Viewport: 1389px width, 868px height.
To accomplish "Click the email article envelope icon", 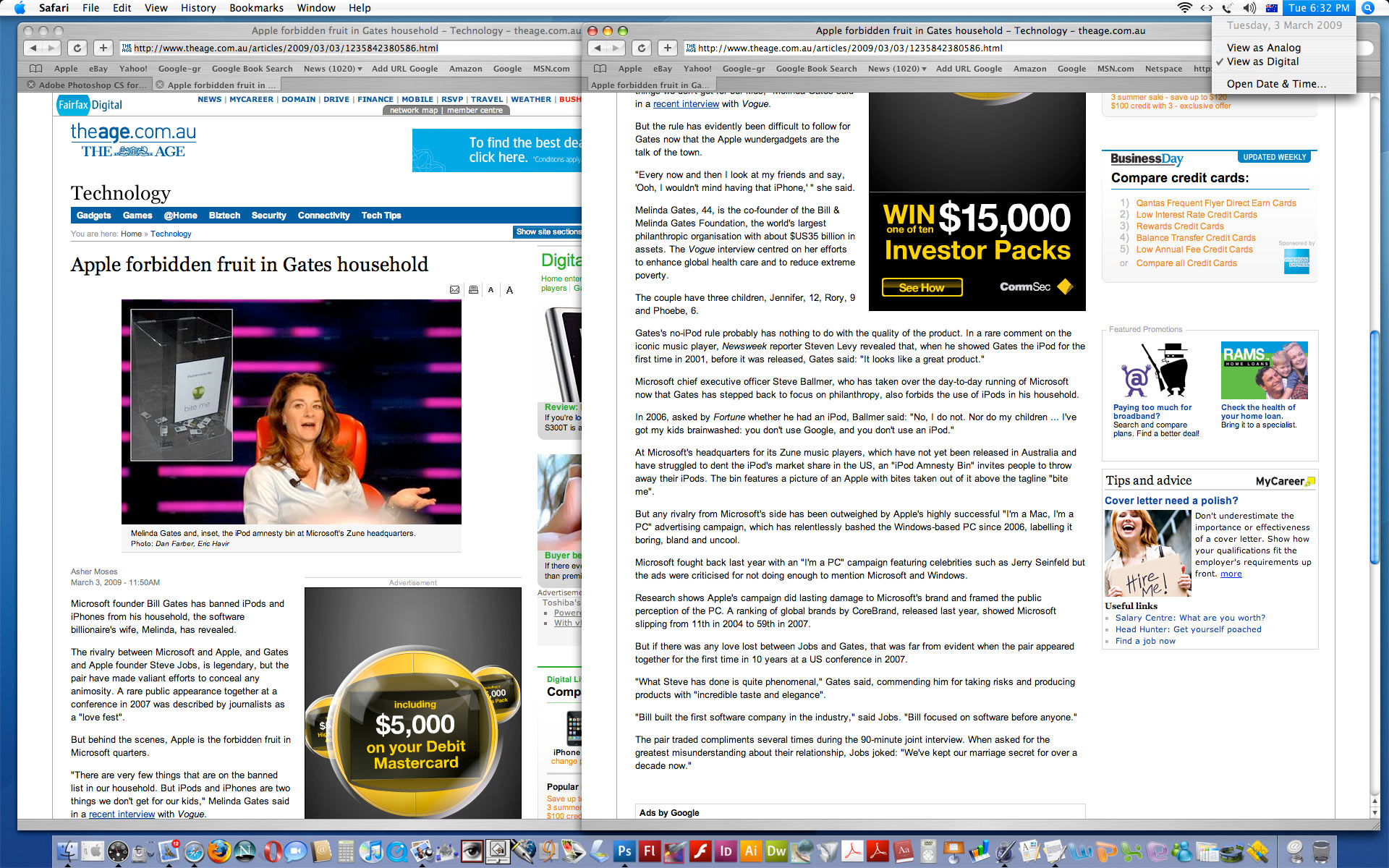I will [454, 290].
